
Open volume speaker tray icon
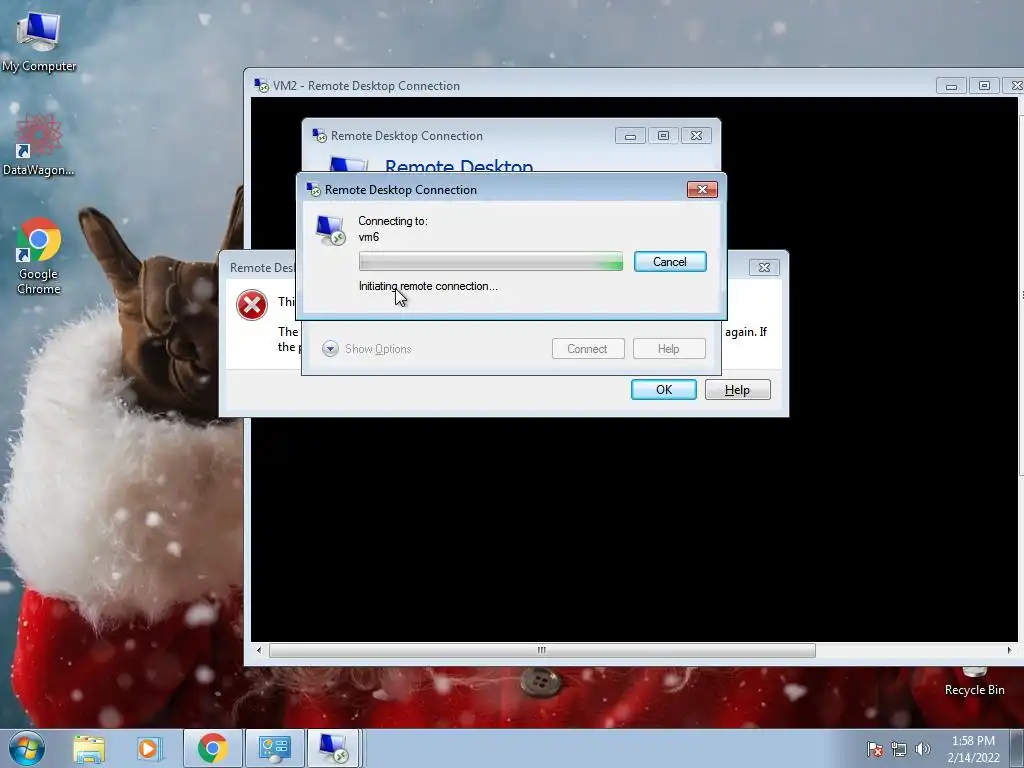point(923,749)
